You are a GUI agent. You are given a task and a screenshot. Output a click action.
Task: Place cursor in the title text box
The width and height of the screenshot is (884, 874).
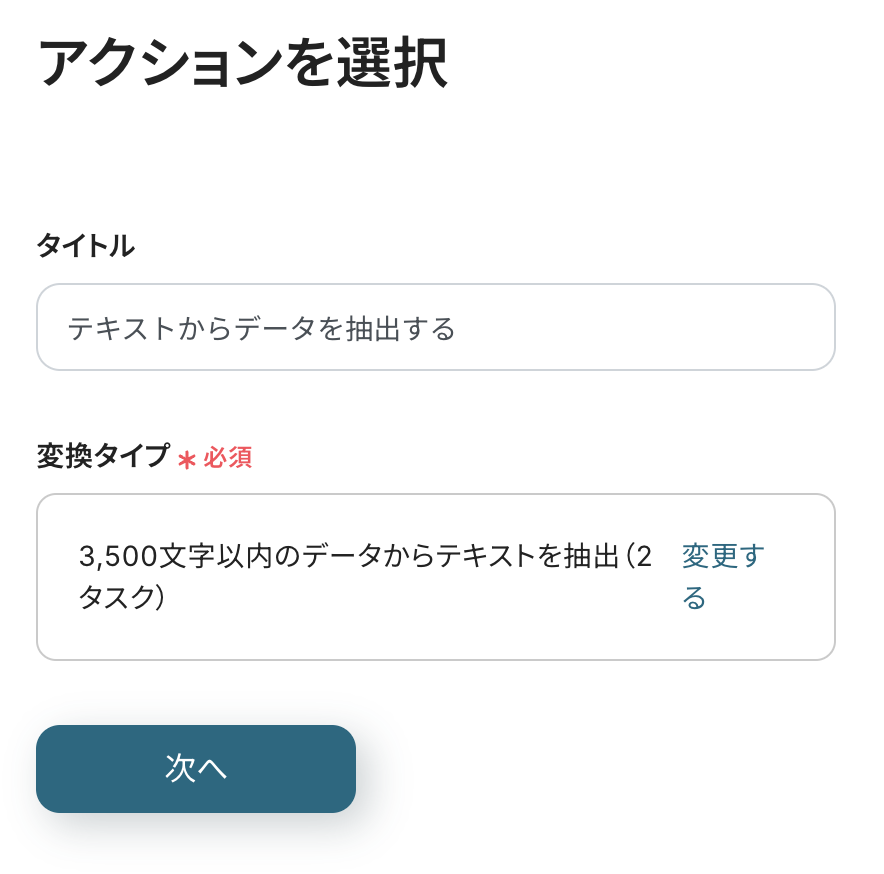tap(435, 328)
